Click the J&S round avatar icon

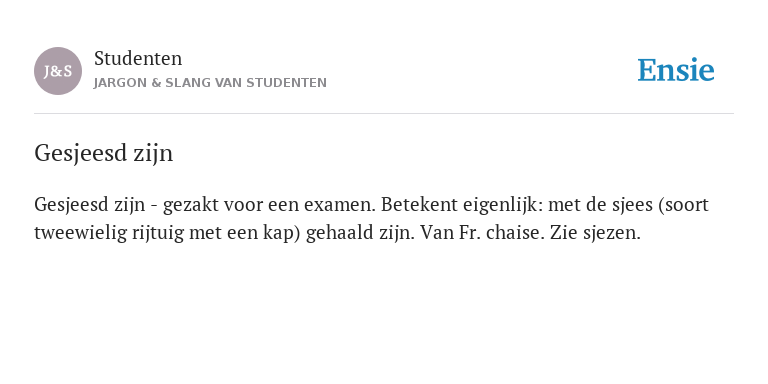click(58, 71)
